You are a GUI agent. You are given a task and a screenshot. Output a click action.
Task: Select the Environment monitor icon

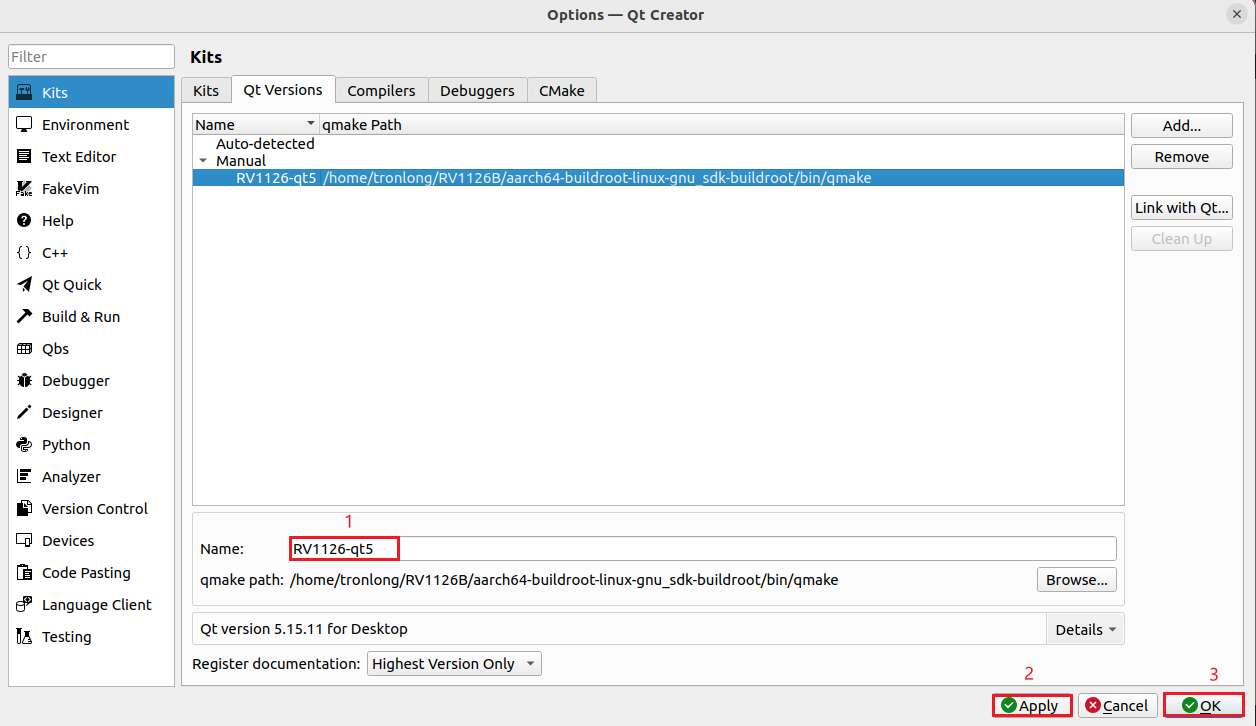pyautogui.click(x=25, y=125)
